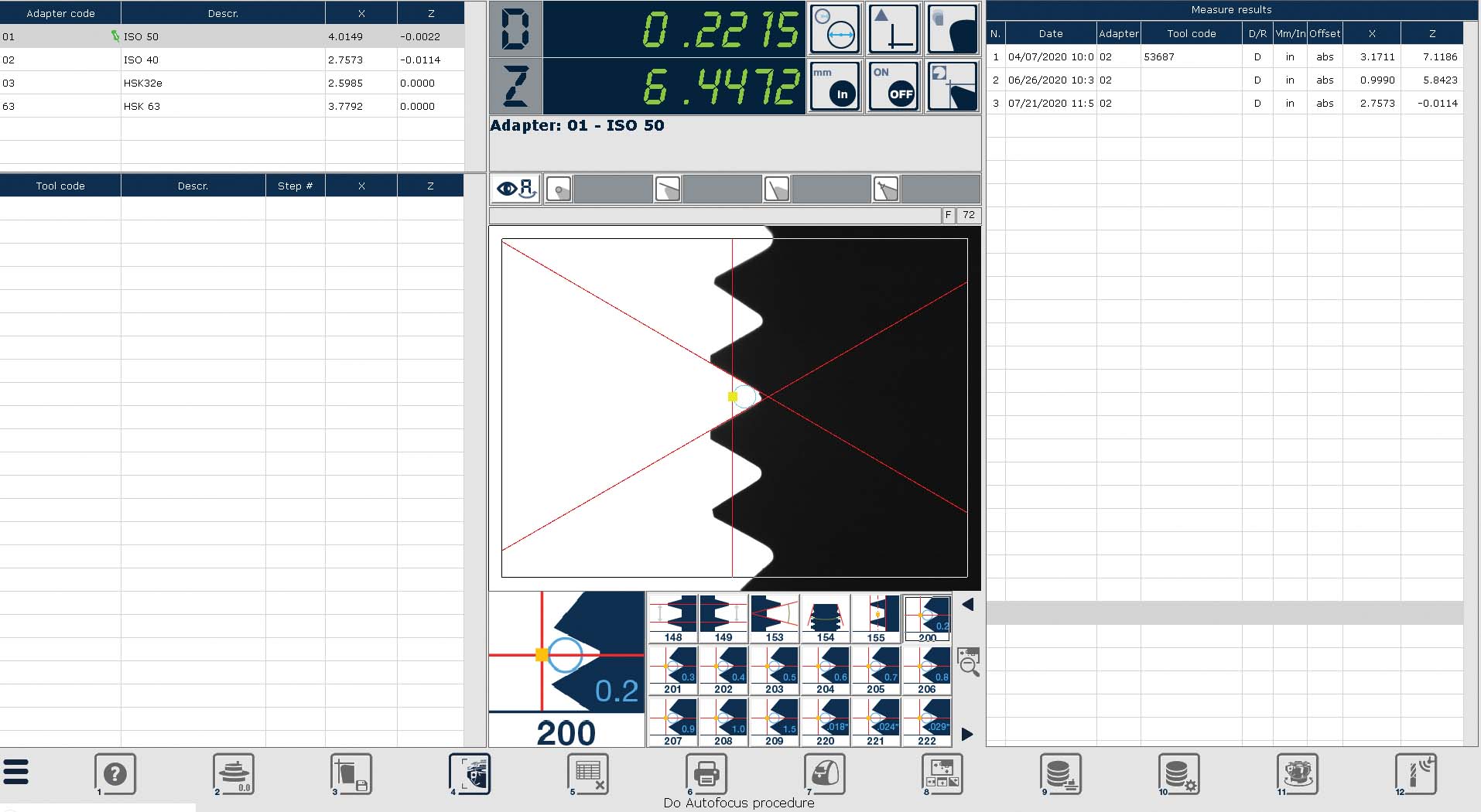Click the Tool code column header in Measure results

[1191, 33]
